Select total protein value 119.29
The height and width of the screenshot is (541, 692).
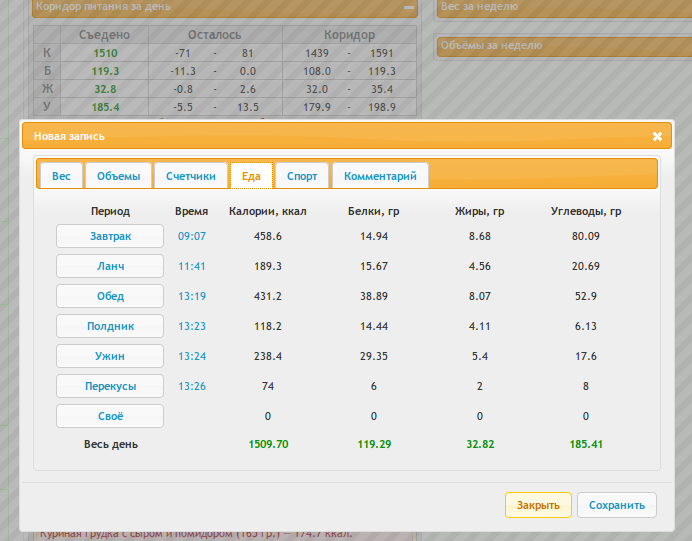[x=374, y=444]
